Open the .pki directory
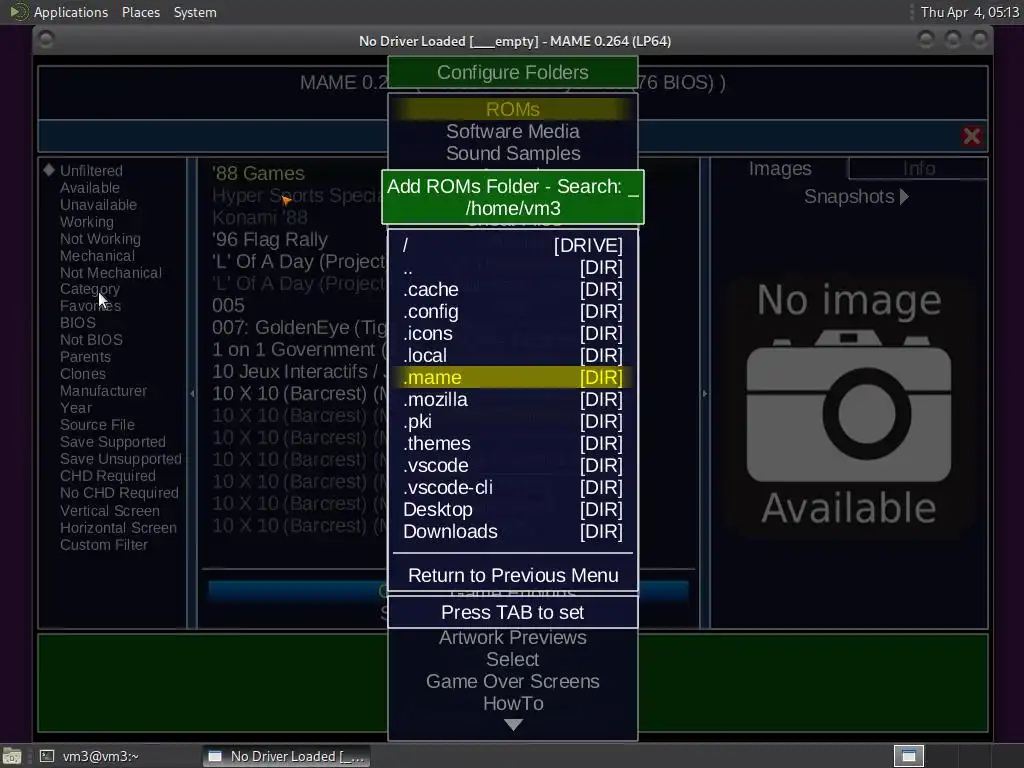 click(x=513, y=421)
